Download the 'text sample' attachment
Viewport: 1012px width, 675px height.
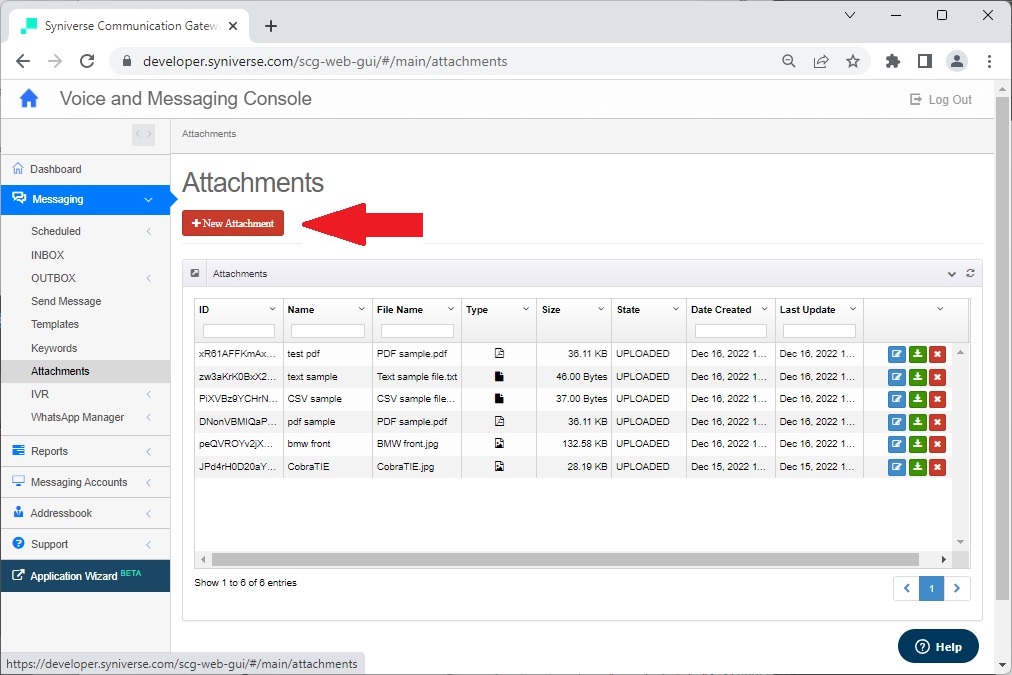917,377
